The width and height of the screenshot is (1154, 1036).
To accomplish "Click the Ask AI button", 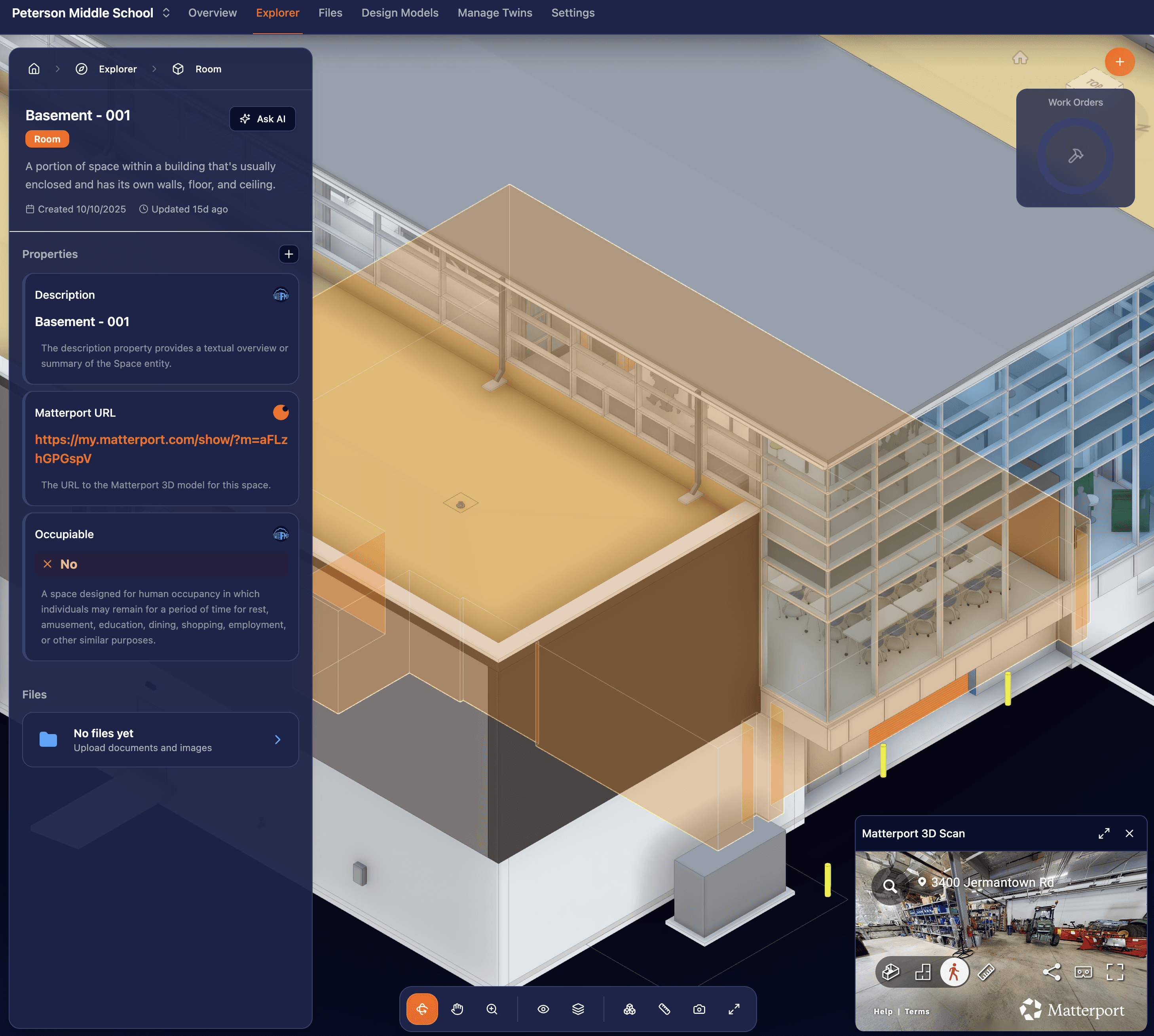I will (x=262, y=119).
